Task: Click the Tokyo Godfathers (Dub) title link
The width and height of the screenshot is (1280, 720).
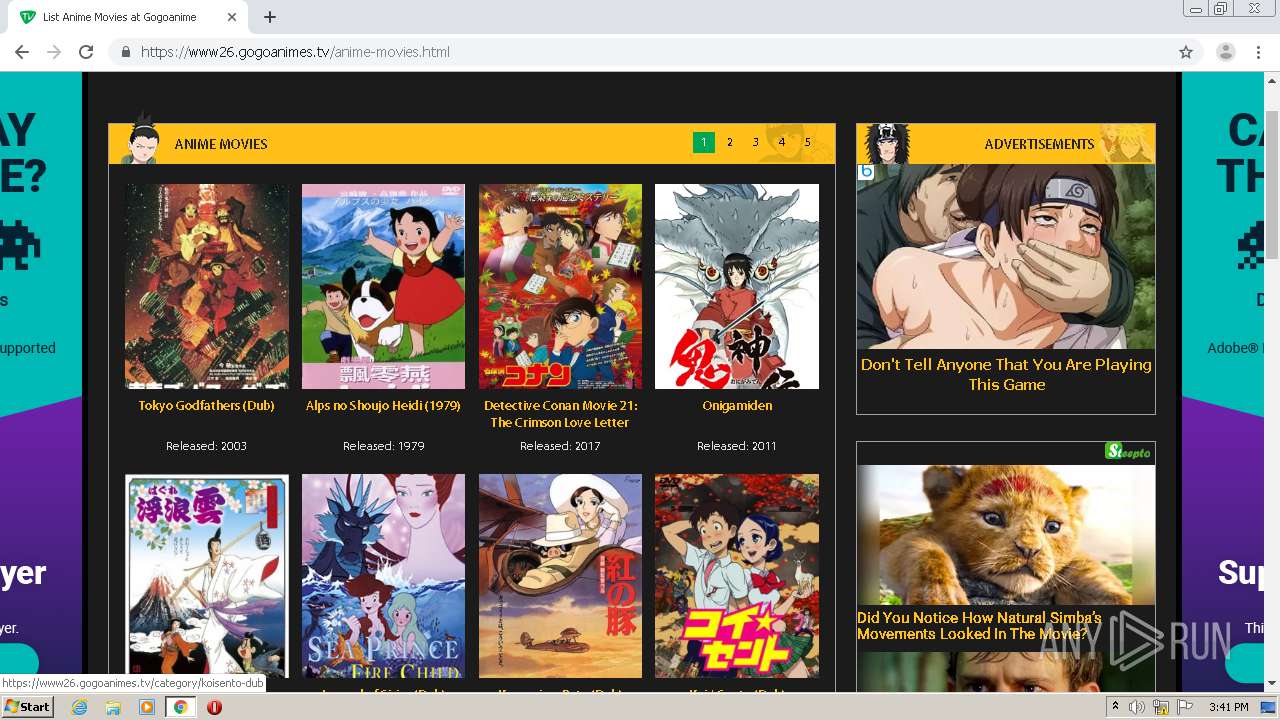Action: click(206, 406)
